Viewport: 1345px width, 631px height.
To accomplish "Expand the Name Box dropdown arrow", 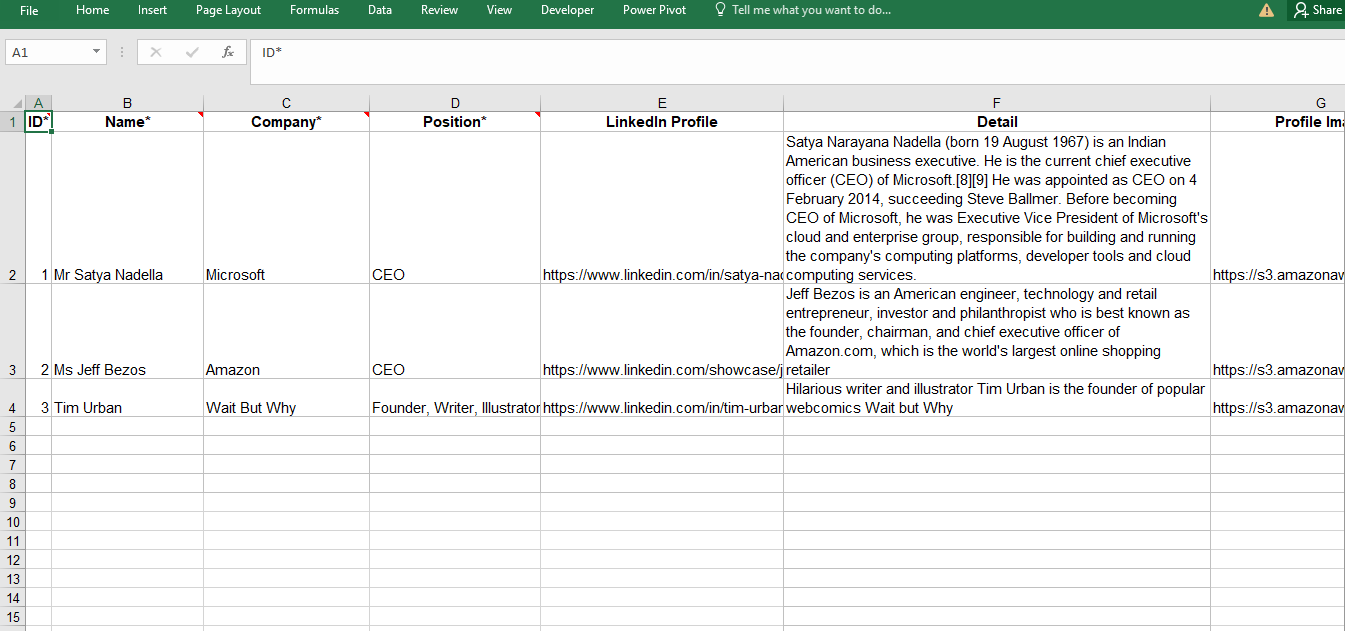I will tap(97, 52).
